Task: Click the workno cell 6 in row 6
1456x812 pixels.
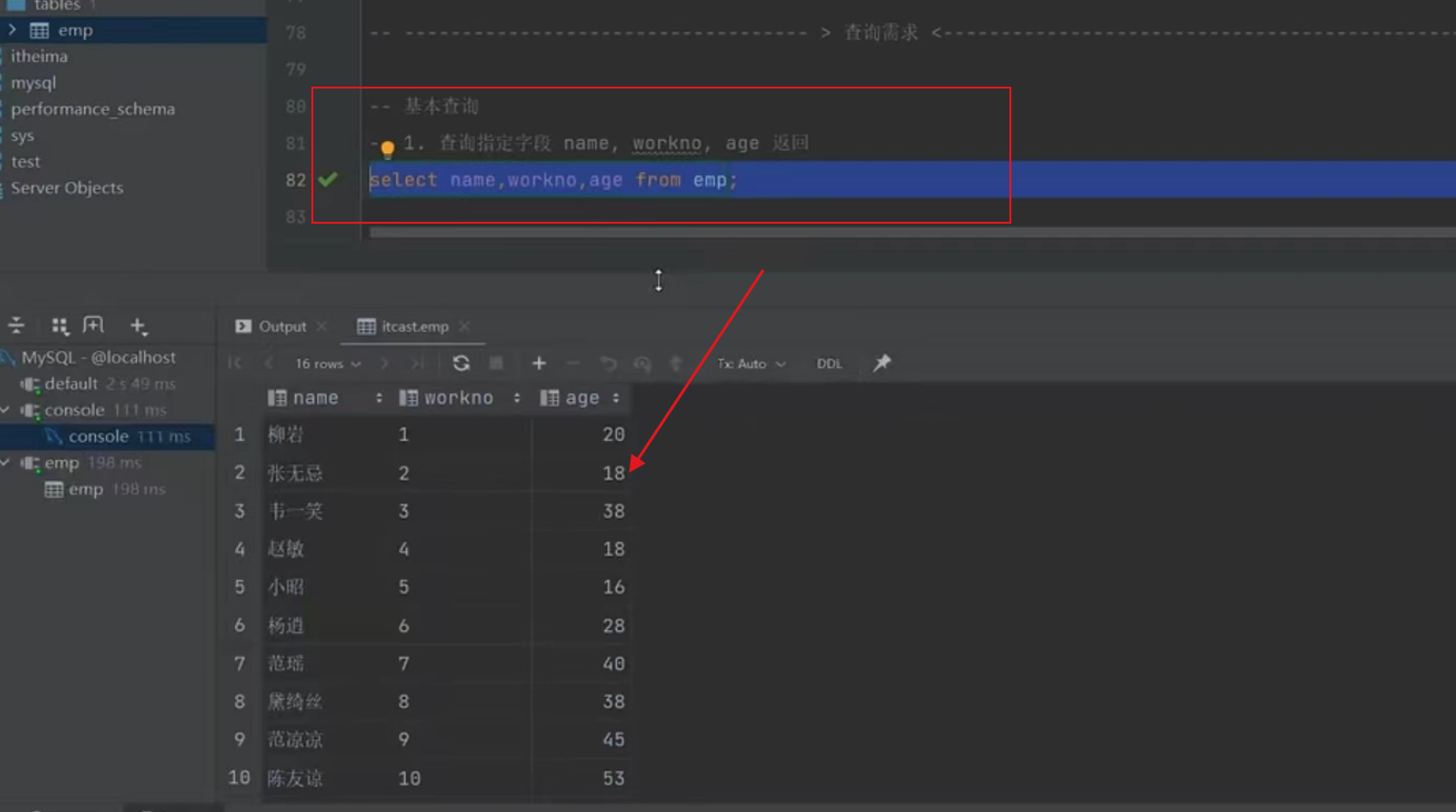Action: point(404,626)
